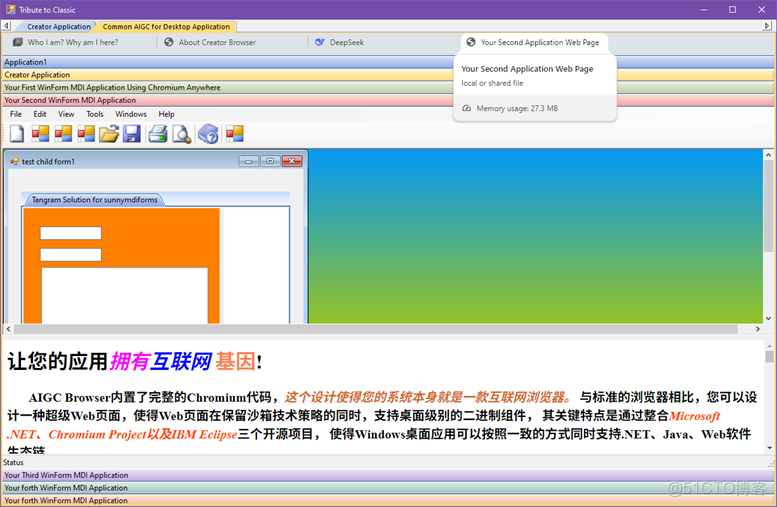Click the 'Status' bar text
The width and height of the screenshot is (777, 507).
13,462
